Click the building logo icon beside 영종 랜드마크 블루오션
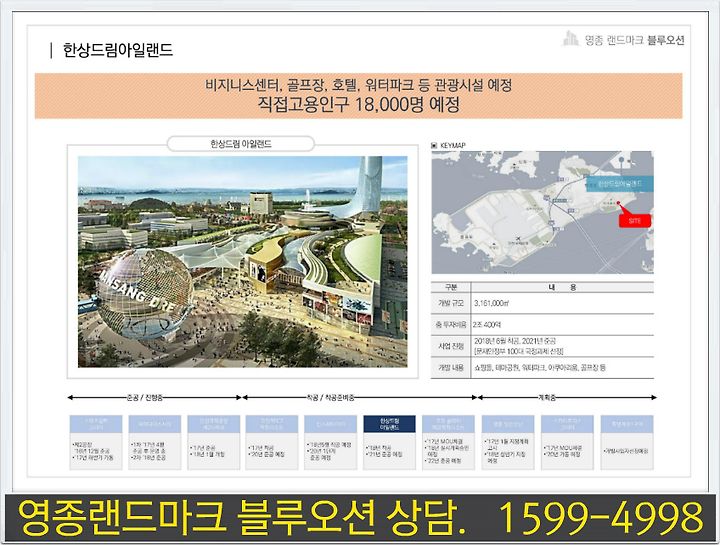The height and width of the screenshot is (545, 720). pos(571,39)
